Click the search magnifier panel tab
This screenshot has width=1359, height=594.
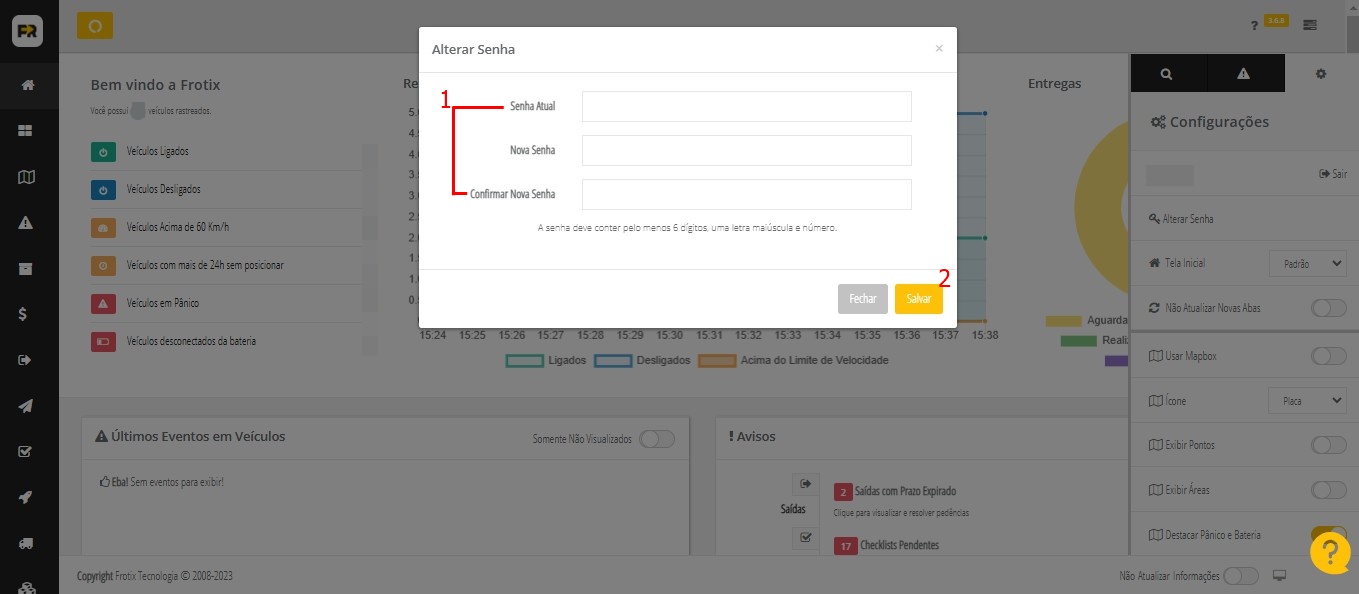tap(1167, 74)
